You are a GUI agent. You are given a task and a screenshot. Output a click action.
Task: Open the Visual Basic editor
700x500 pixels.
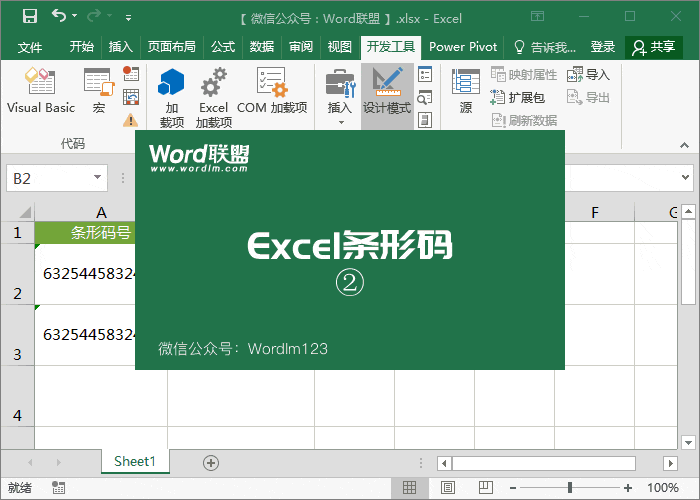(x=41, y=90)
